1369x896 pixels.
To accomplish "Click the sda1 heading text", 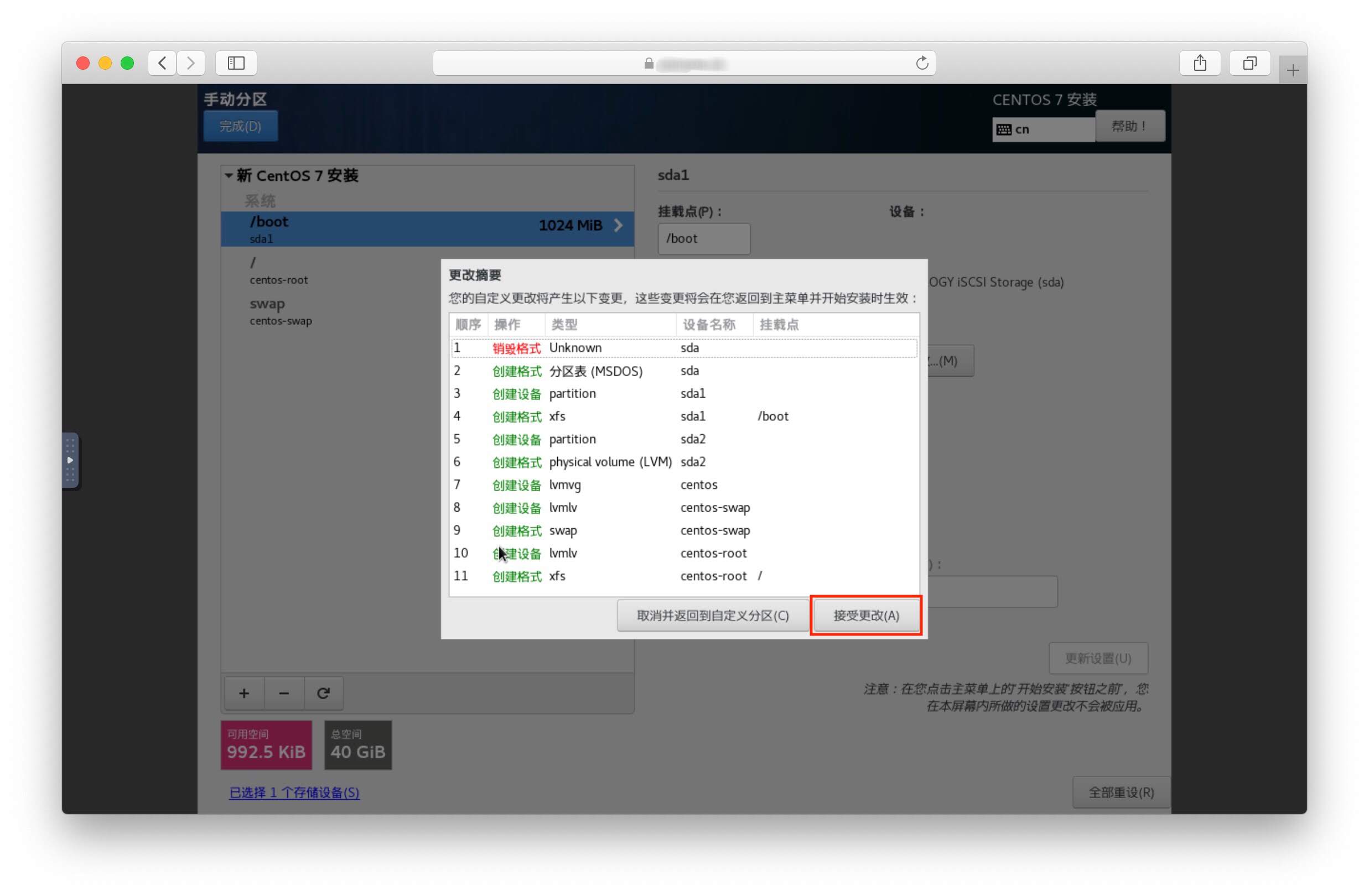I will tap(673, 175).
